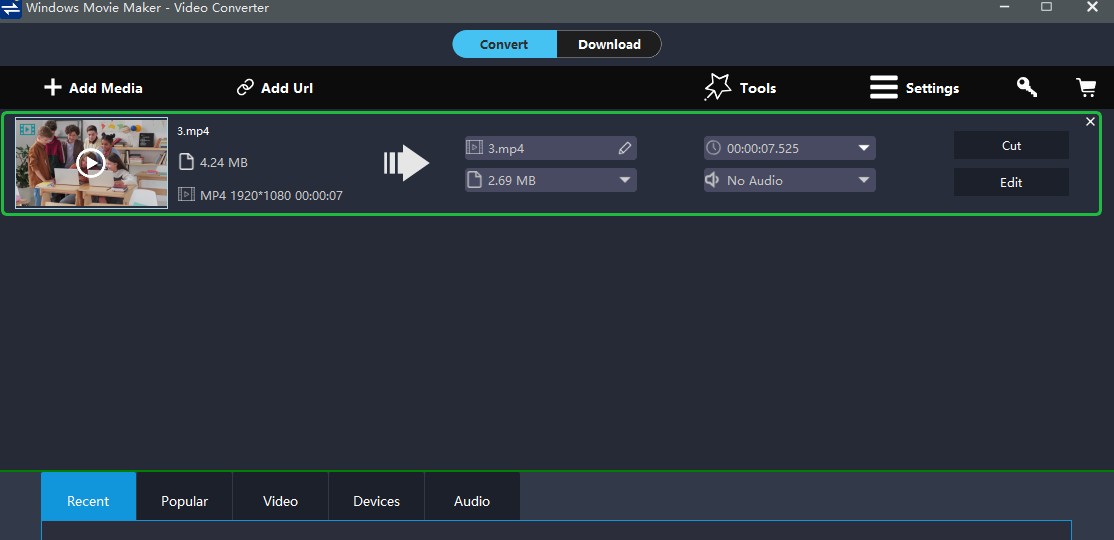Screen dimensions: 1114x540
Task: Open the Video formats tab
Action: pos(280,497)
